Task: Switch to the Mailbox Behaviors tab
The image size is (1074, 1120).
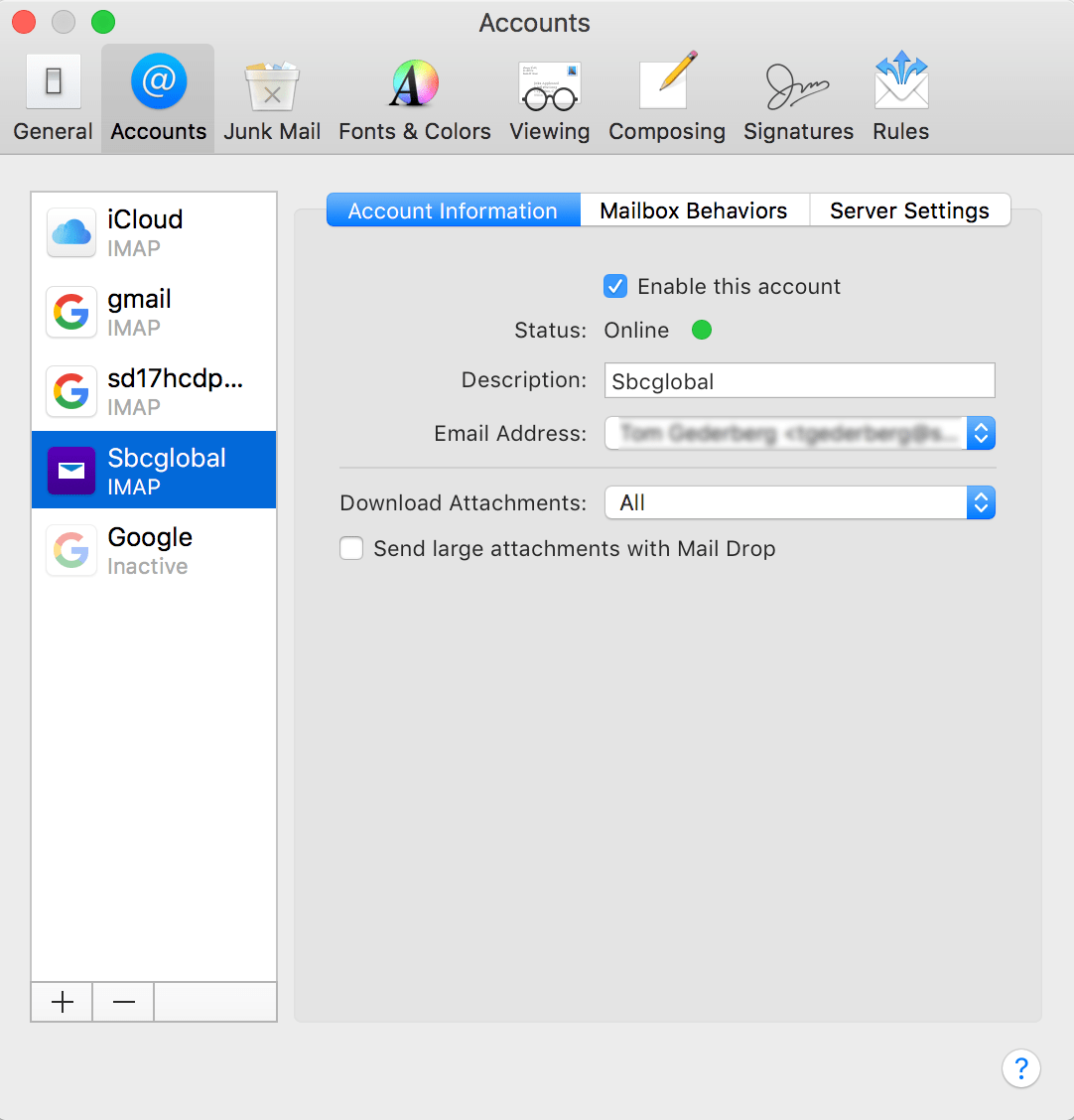Action: 694,210
